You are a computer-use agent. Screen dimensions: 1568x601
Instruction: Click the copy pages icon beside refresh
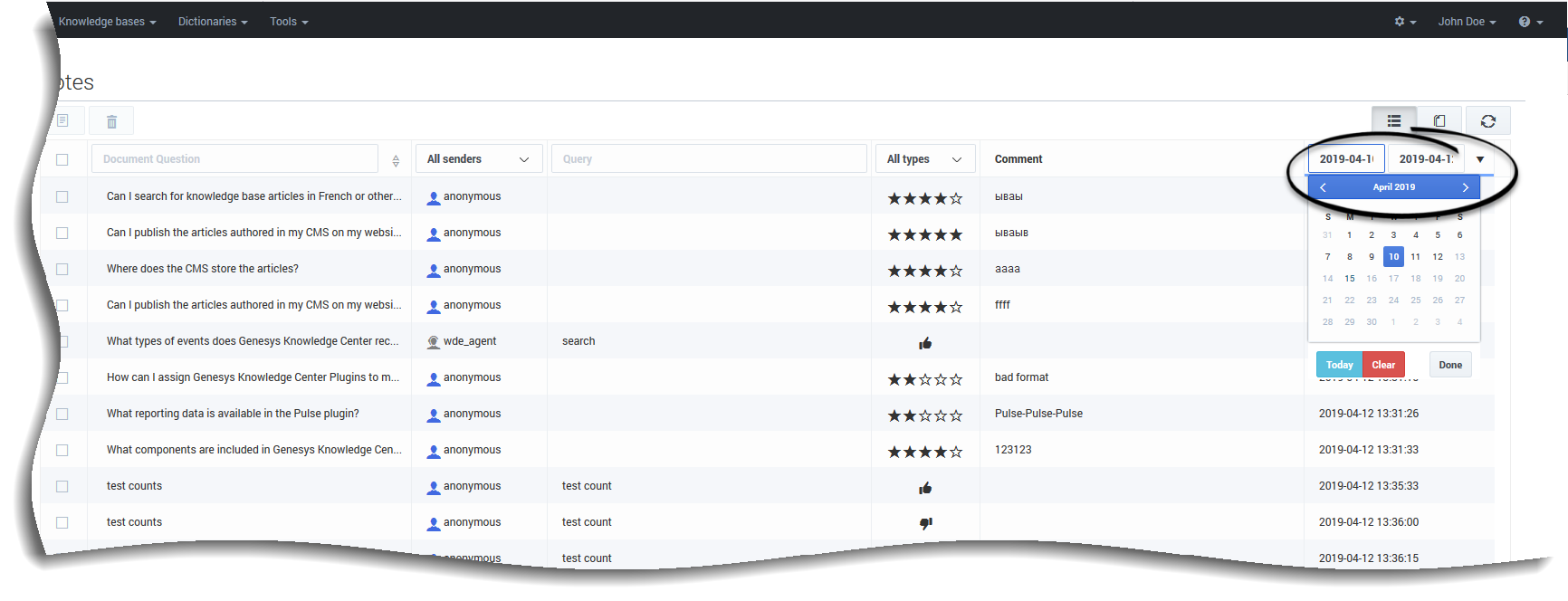click(x=1439, y=120)
